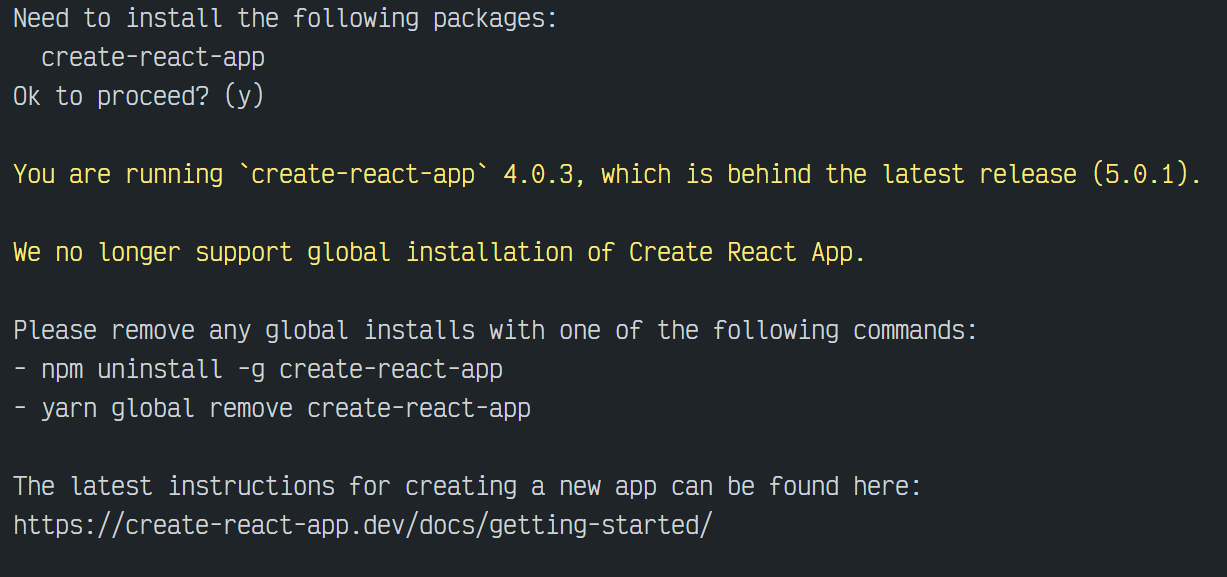Screen dimensions: 1227x577
Task: Click 'Please remove any global installs' line
Action: click(495, 330)
